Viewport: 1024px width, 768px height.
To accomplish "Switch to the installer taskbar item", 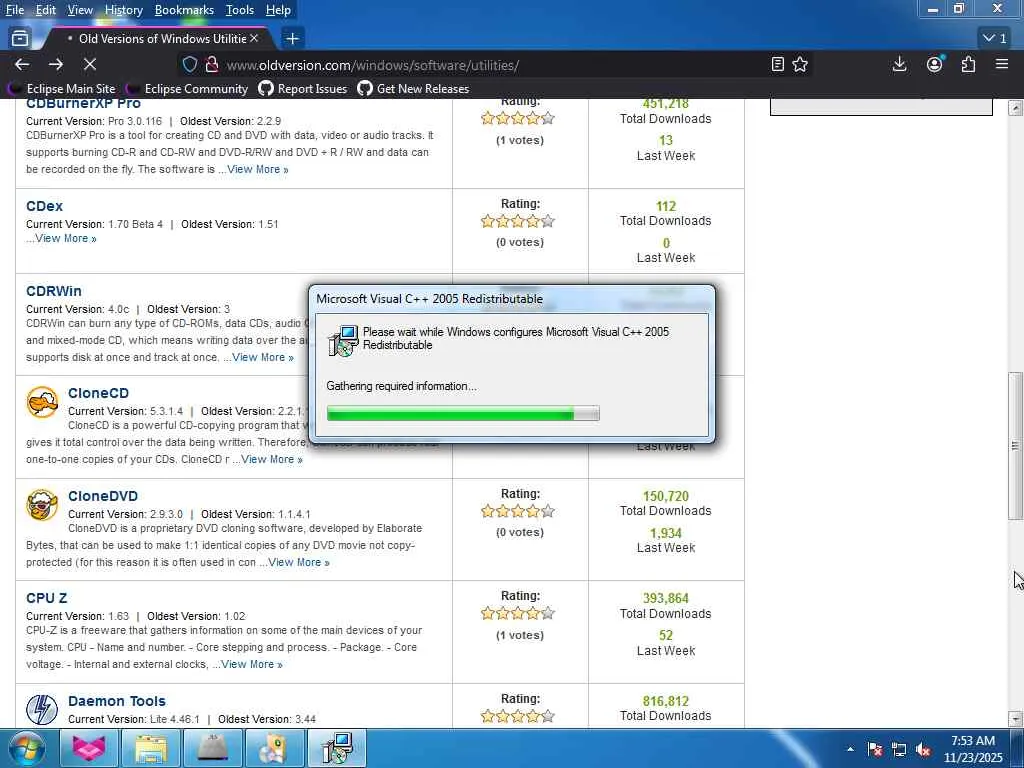I will point(337,748).
